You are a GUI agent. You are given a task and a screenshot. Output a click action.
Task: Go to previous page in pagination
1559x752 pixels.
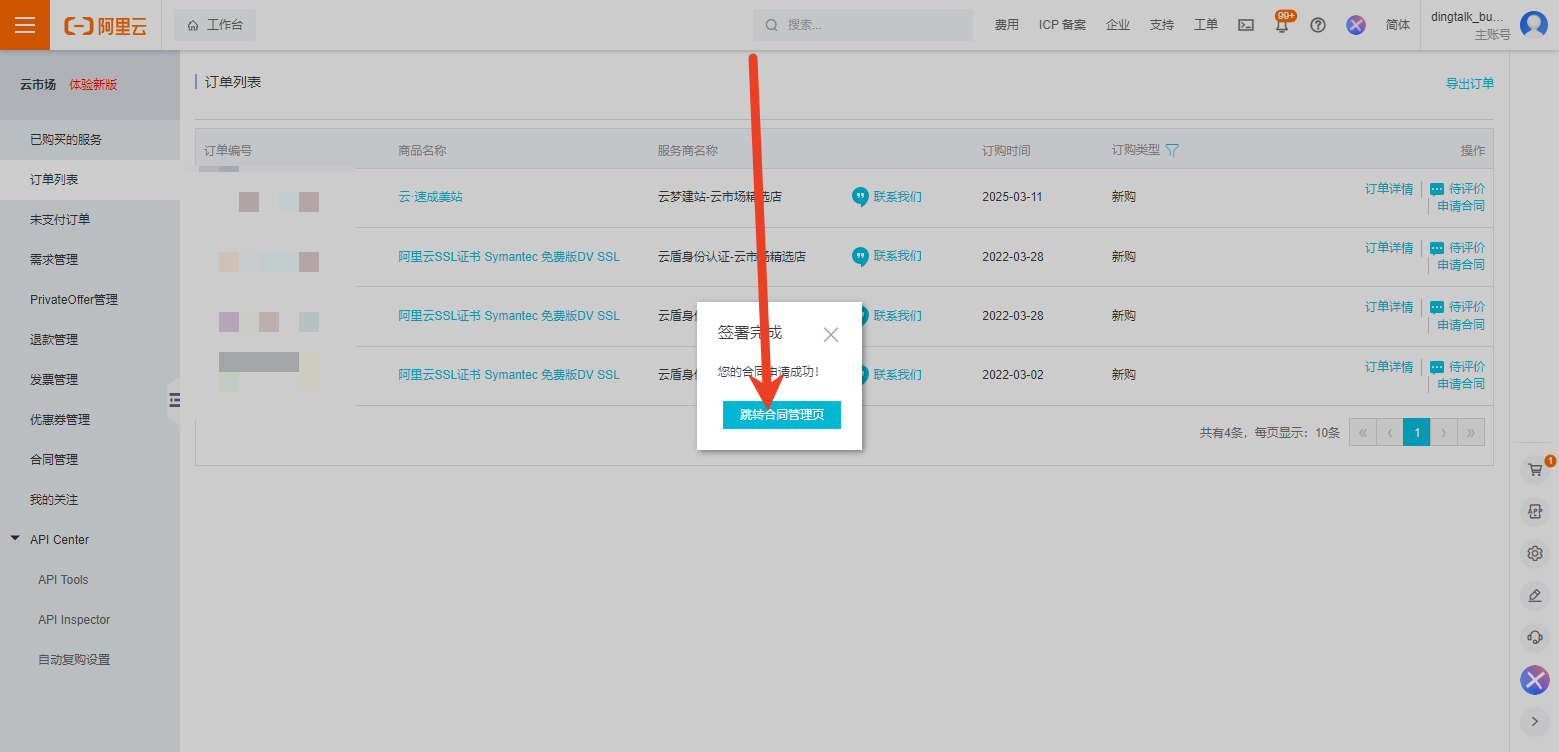pyautogui.click(x=1390, y=432)
